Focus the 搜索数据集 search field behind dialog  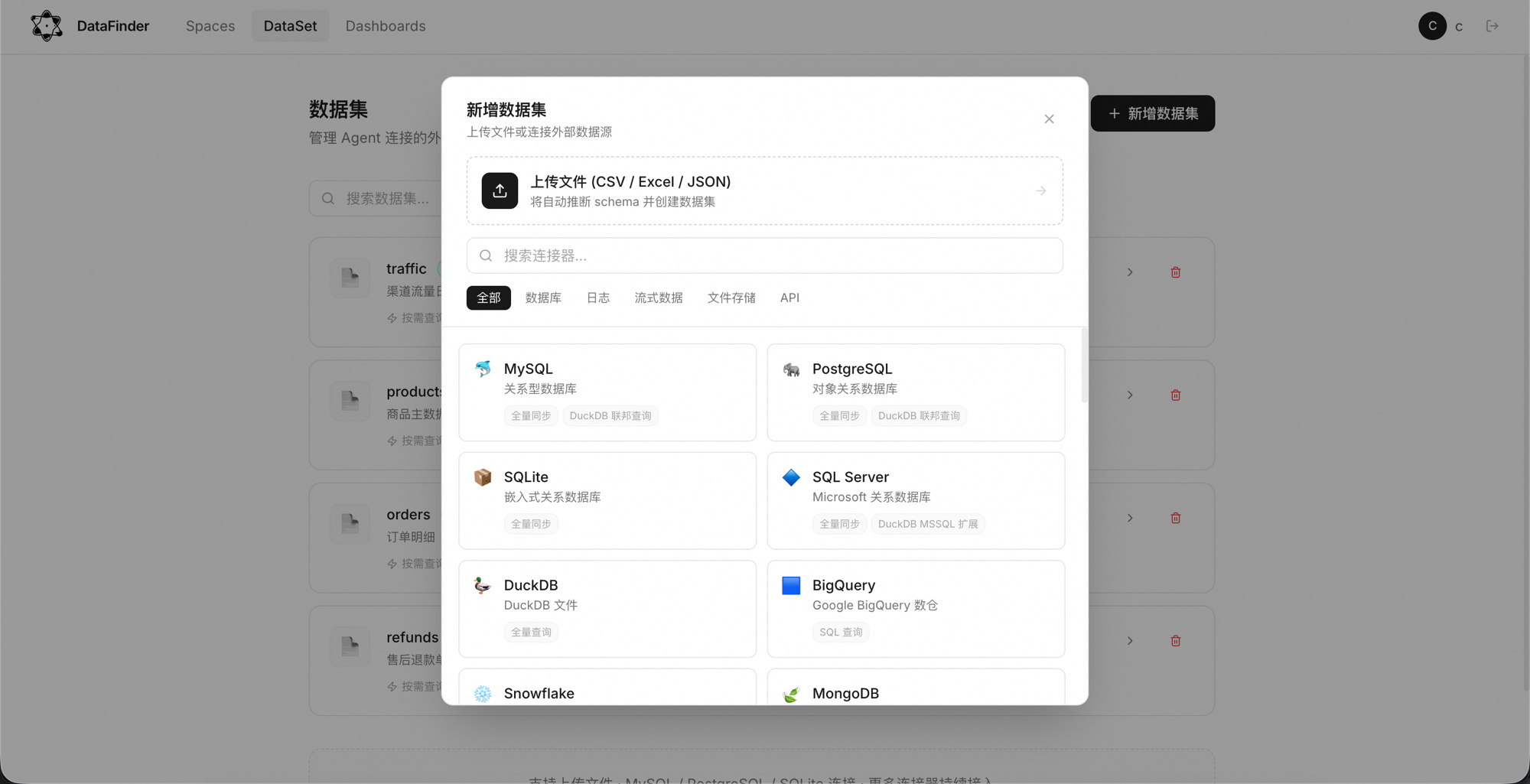376,199
